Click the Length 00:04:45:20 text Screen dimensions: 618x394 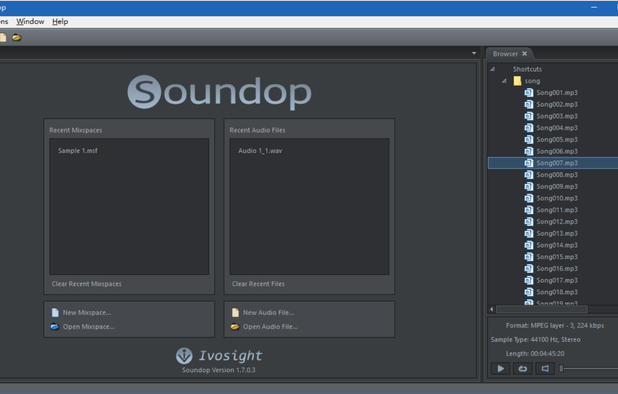click(x=535, y=354)
